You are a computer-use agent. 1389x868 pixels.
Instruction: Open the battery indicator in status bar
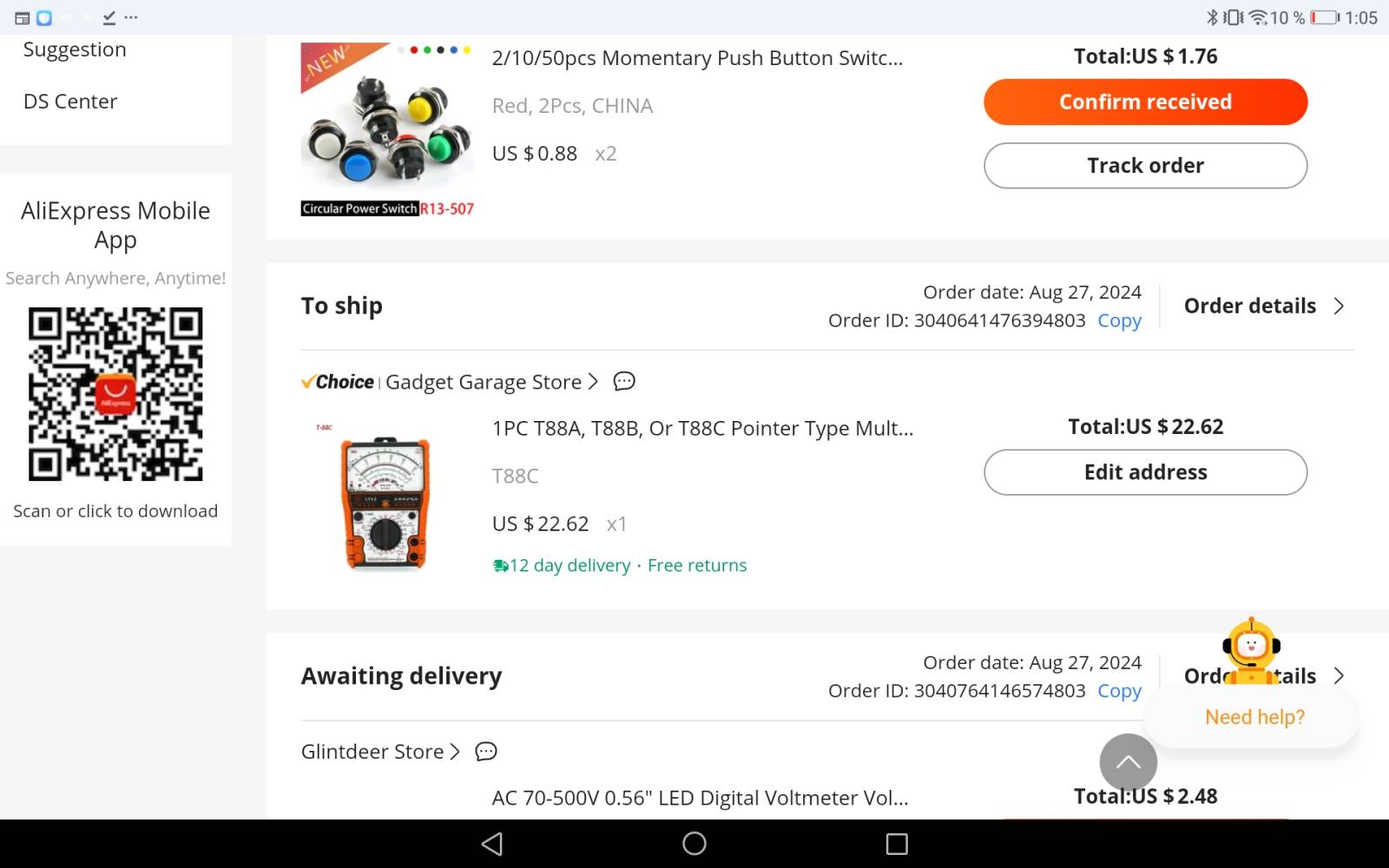point(1324,17)
